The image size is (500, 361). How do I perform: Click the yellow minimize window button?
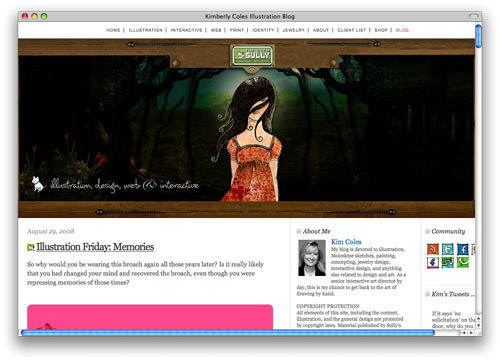[x=34, y=16]
